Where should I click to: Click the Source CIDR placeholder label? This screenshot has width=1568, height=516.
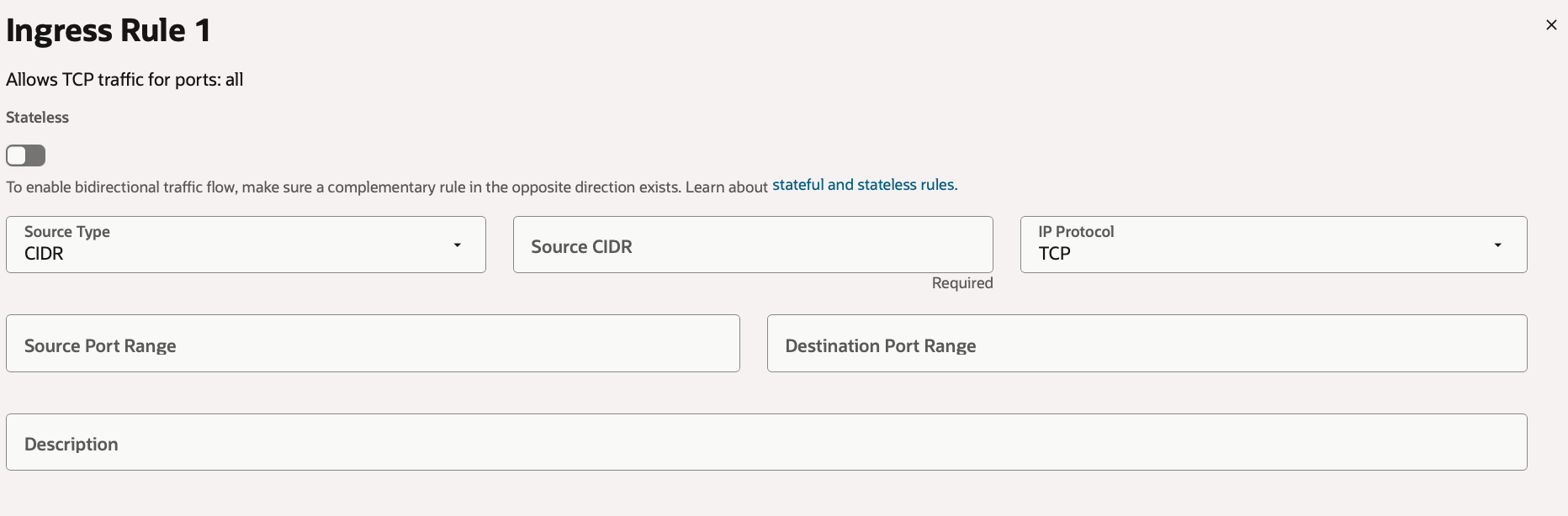point(581,246)
